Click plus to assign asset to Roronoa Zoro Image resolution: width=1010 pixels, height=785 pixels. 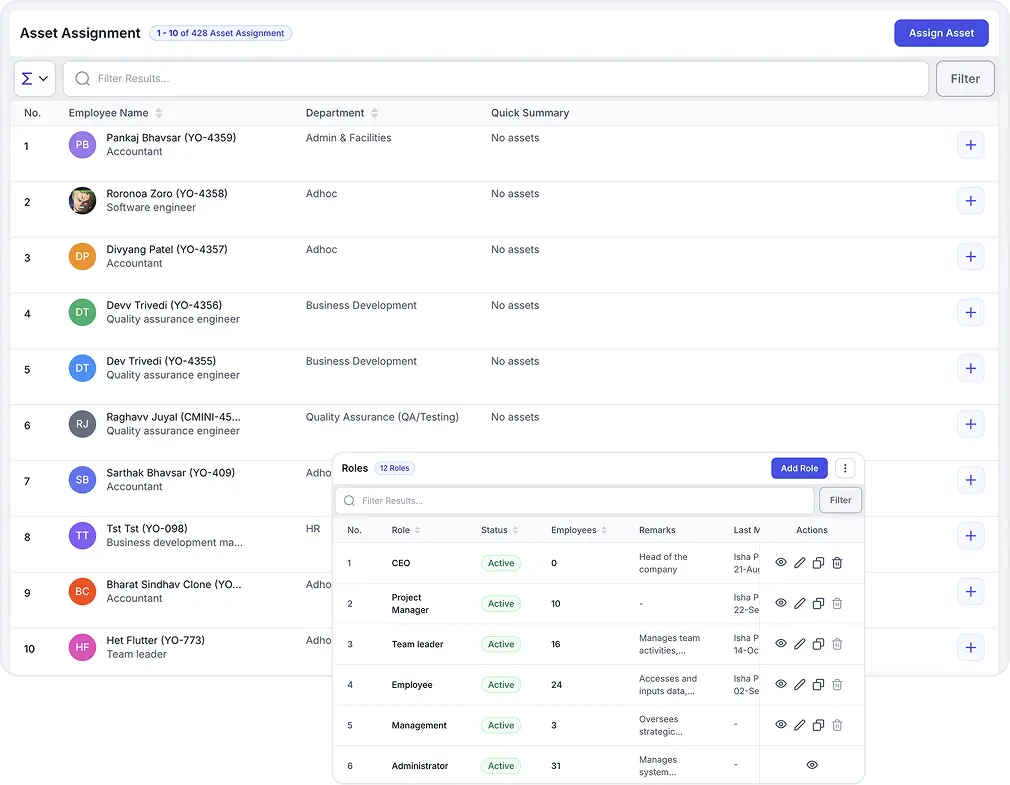[x=970, y=200]
